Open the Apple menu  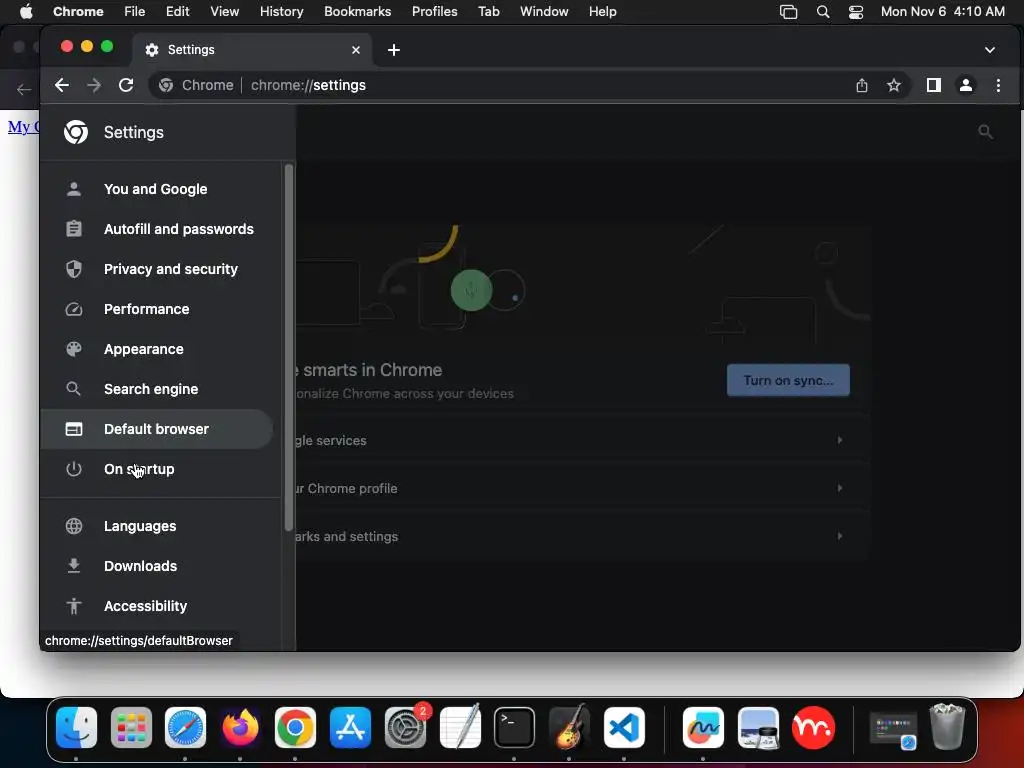click(25, 12)
